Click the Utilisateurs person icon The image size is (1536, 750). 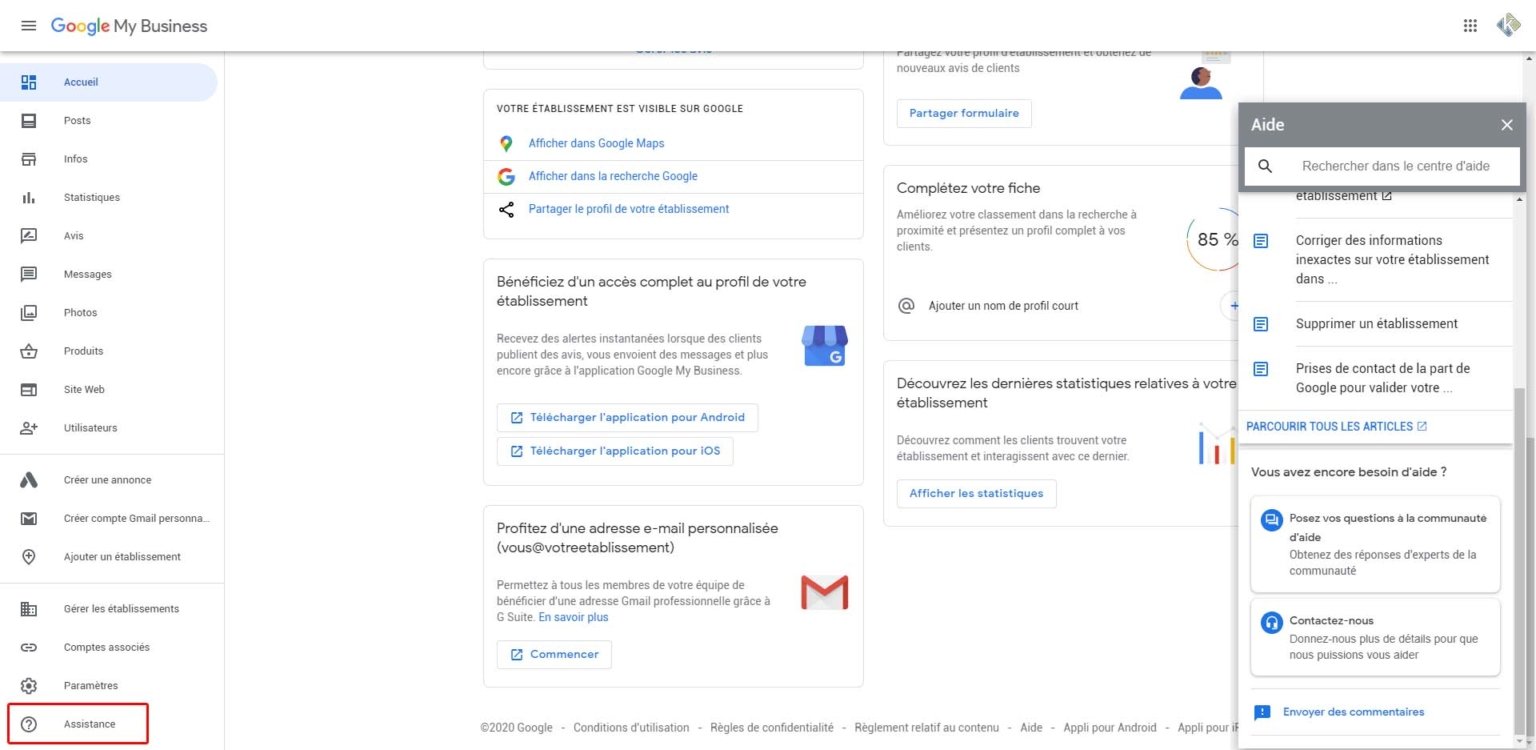click(x=29, y=427)
